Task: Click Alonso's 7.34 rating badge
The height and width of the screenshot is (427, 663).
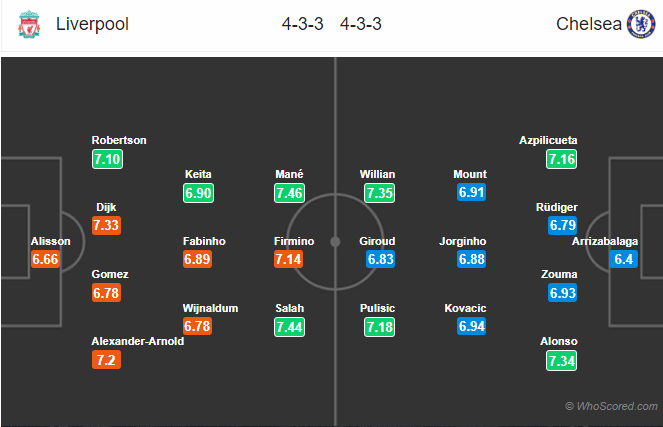Action: click(562, 361)
